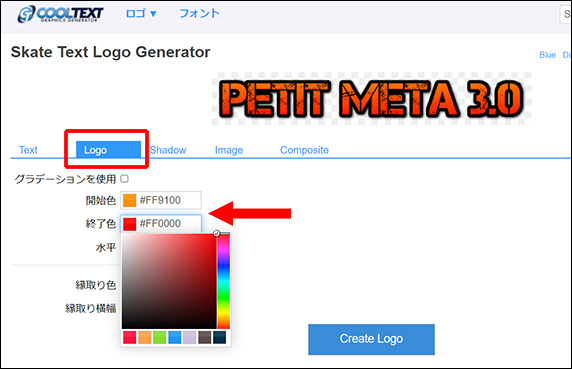Screen dimensions: 572x369
Task: Click the Blue link at top right
Action: click(547, 55)
